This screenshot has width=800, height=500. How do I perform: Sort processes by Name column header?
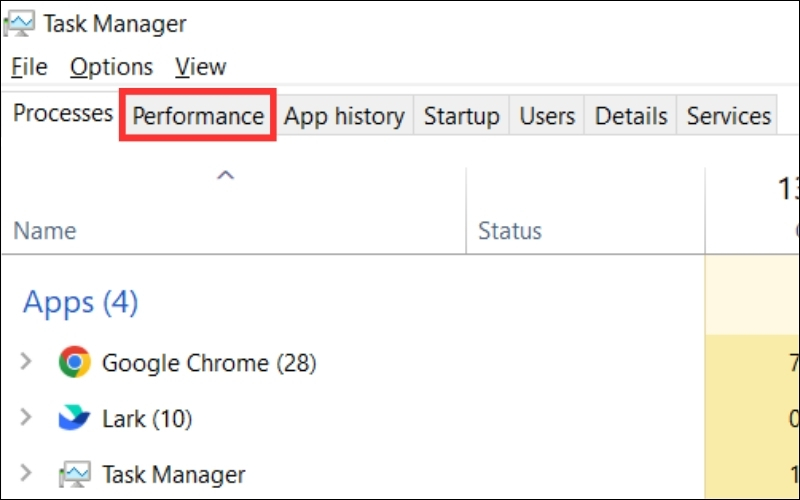point(45,231)
